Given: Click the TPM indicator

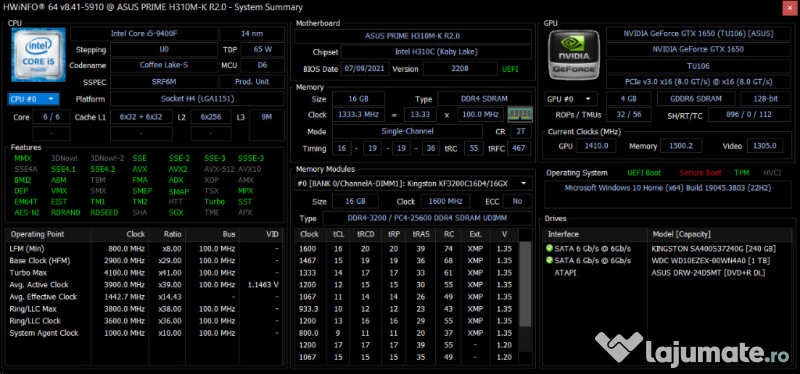Looking at the screenshot, I should click(x=741, y=173).
